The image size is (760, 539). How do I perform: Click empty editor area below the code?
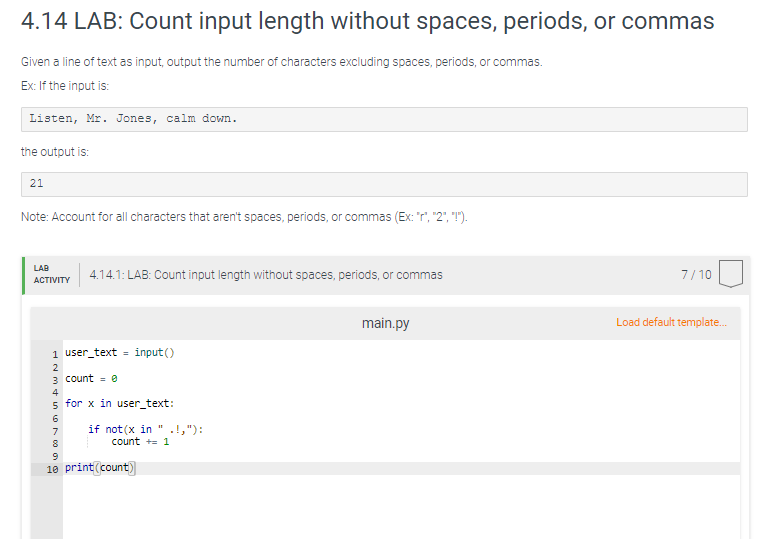pyautogui.click(x=401, y=507)
